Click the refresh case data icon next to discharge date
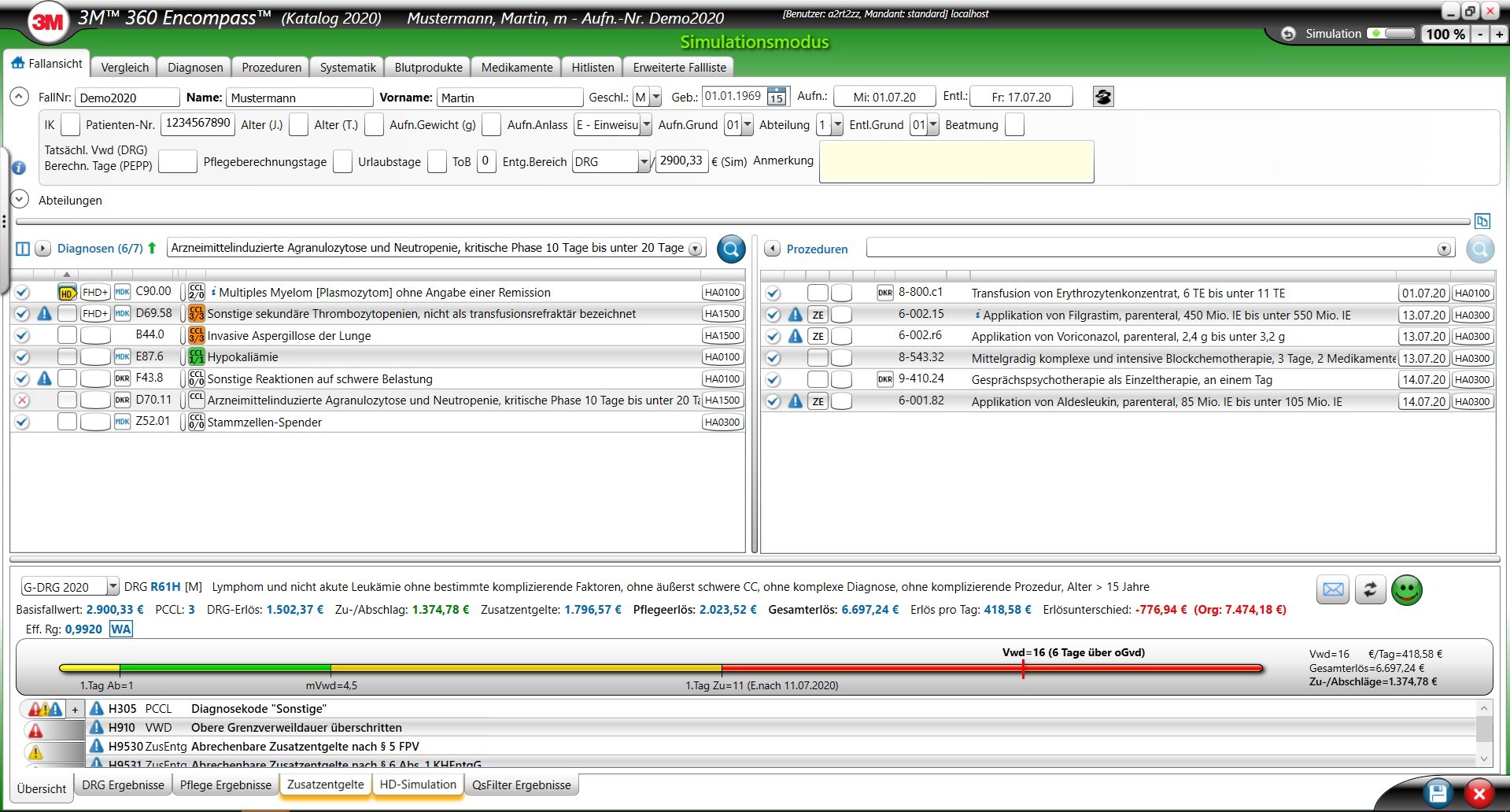 [1103, 97]
